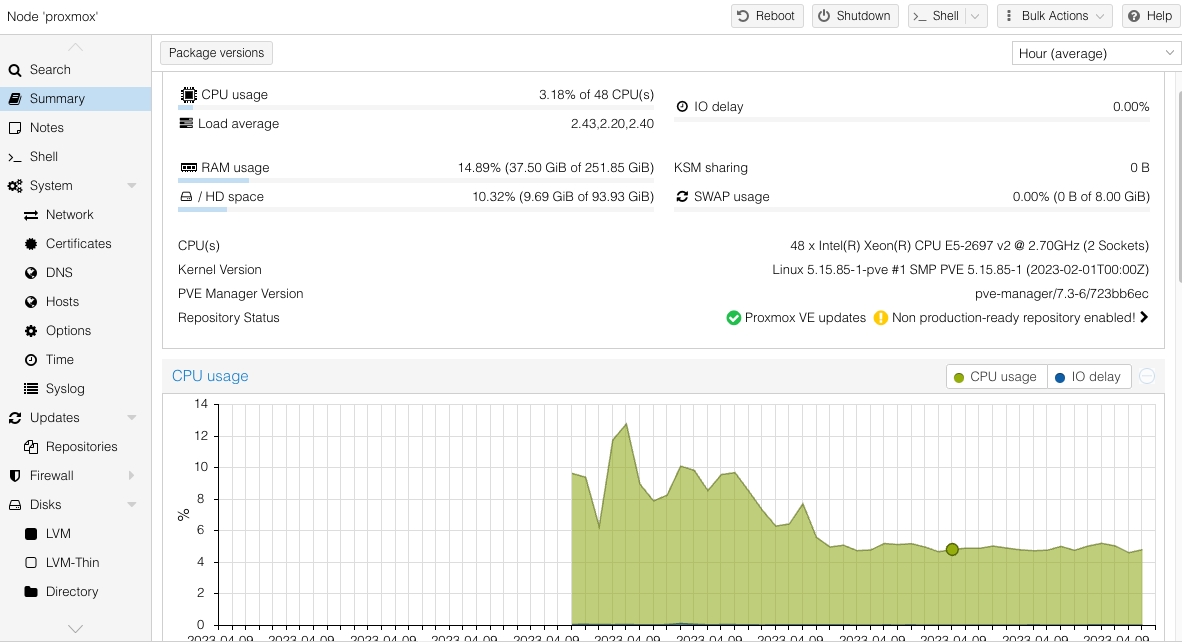The image size is (1182, 642).
Task: Click the Hosts globe icon
Action: point(31,302)
